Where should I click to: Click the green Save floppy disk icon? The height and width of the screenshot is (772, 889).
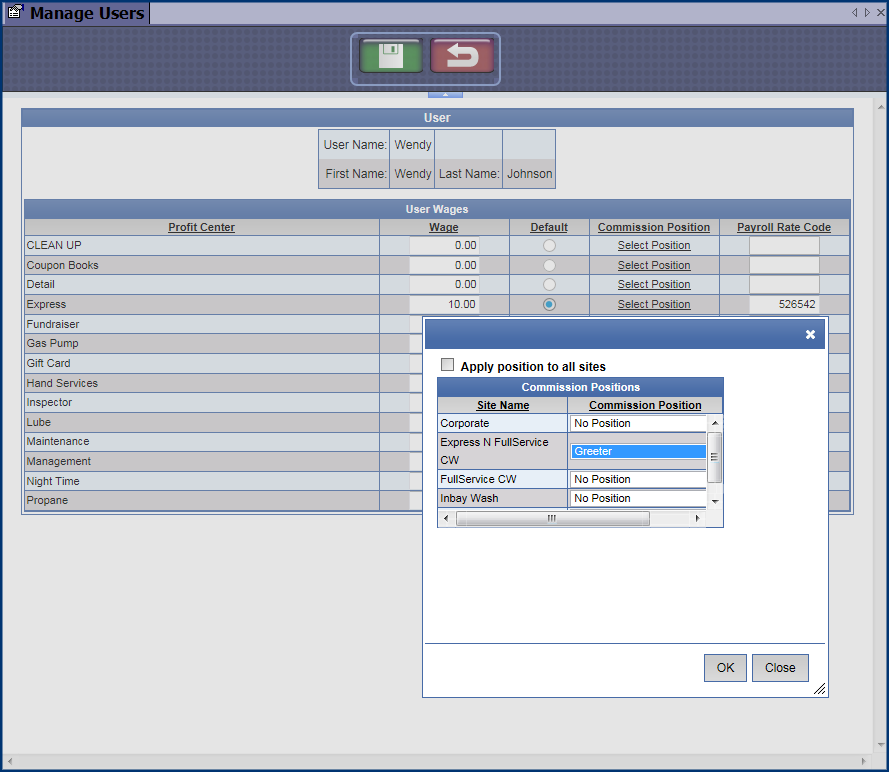click(x=391, y=57)
